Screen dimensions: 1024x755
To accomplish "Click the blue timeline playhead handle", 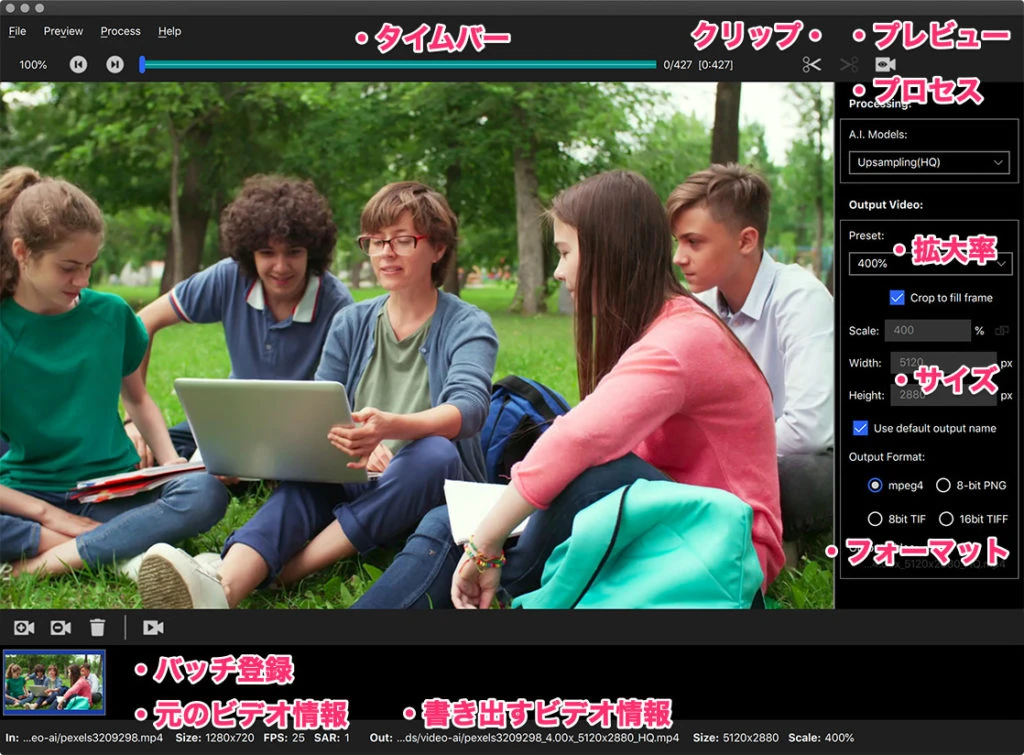I will tap(142, 65).
